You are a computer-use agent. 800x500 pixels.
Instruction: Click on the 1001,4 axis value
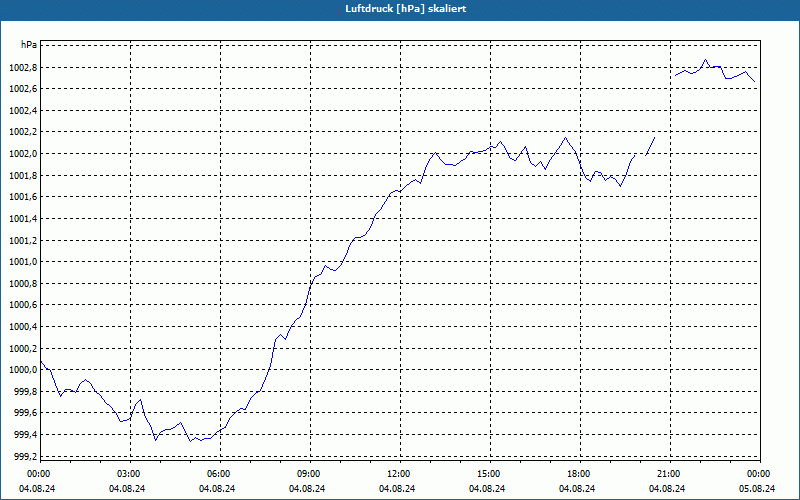[23, 218]
